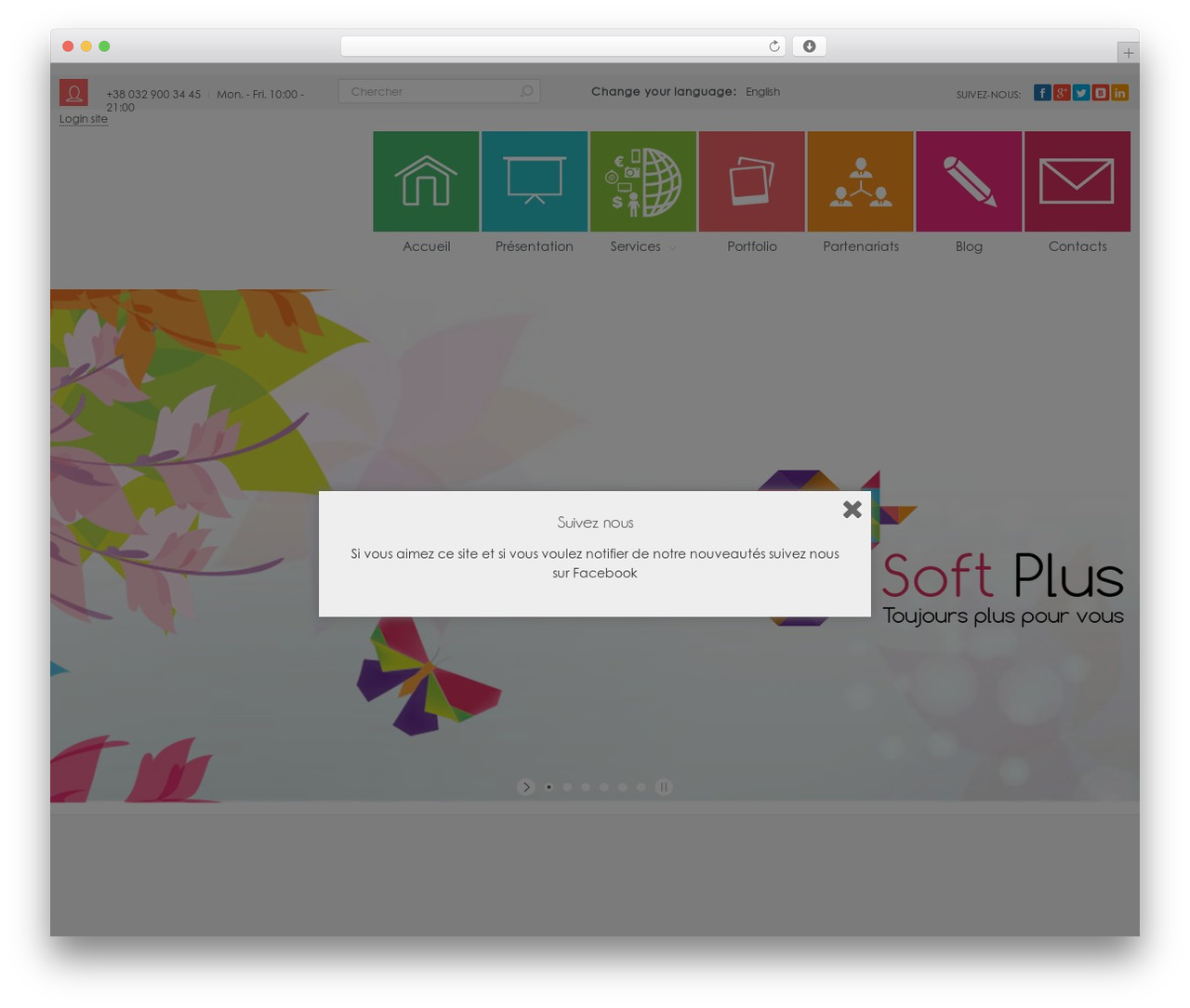This screenshot has width=1190, height=1008.
Task: Click the Soft Plus logo
Action: coord(1003,576)
